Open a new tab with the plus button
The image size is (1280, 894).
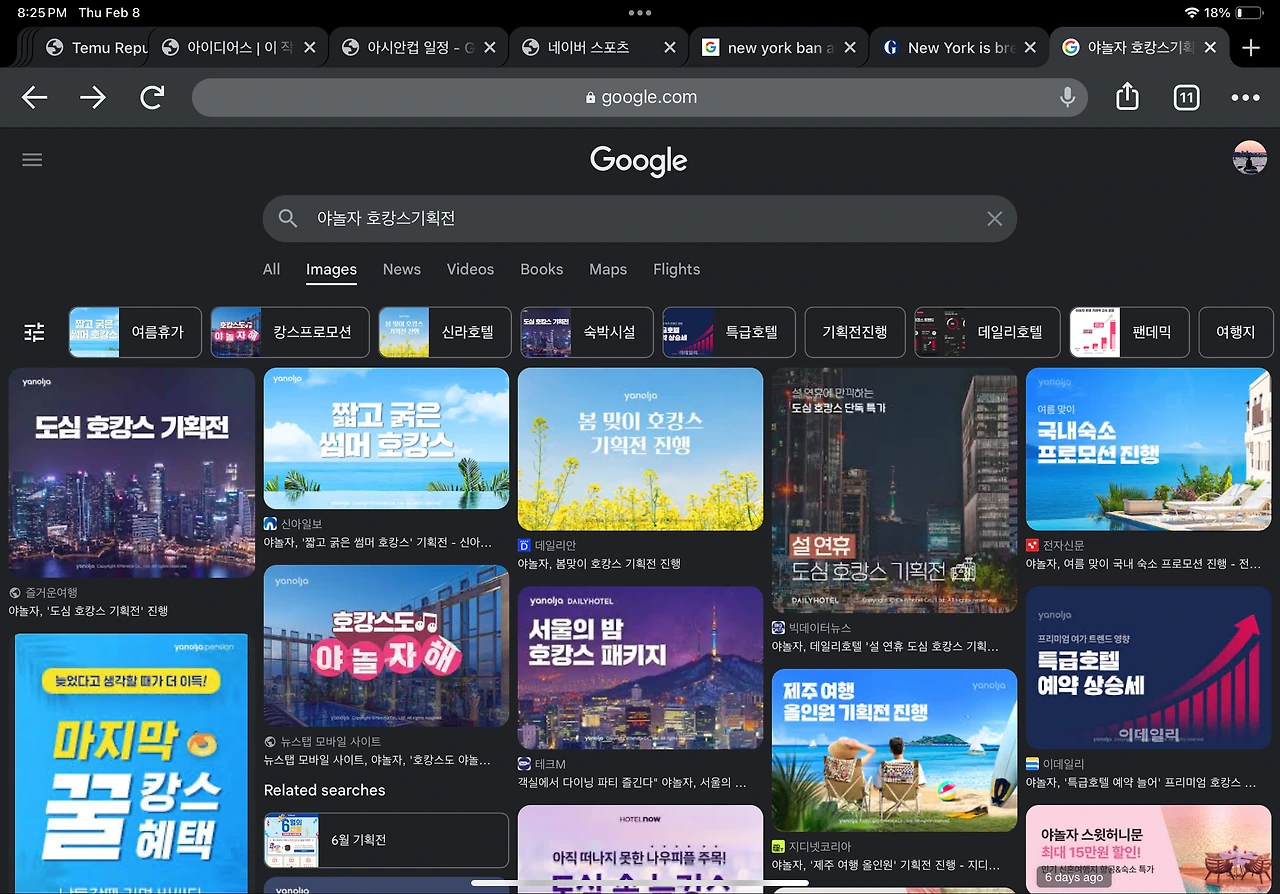tap(1250, 48)
